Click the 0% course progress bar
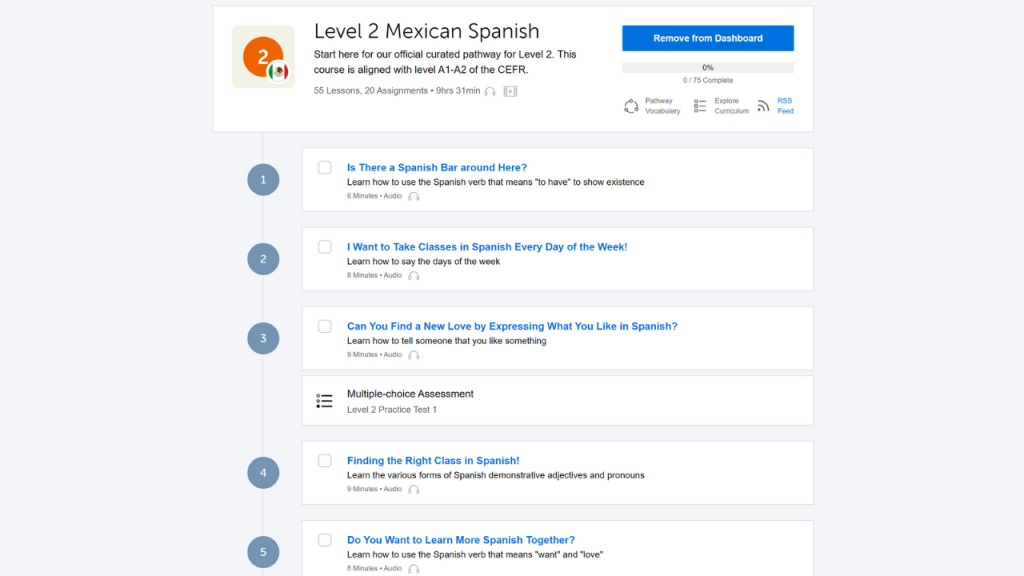 coord(708,68)
